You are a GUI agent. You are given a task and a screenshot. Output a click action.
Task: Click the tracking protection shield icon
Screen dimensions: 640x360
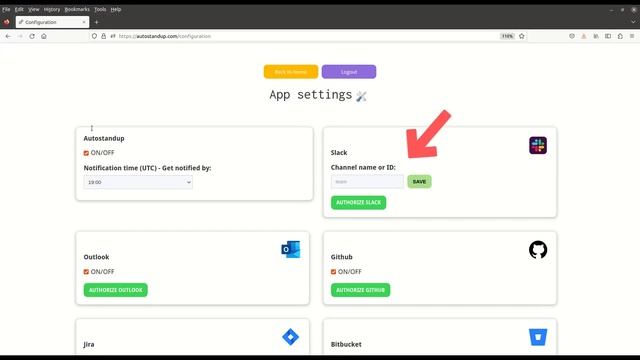click(x=94, y=36)
